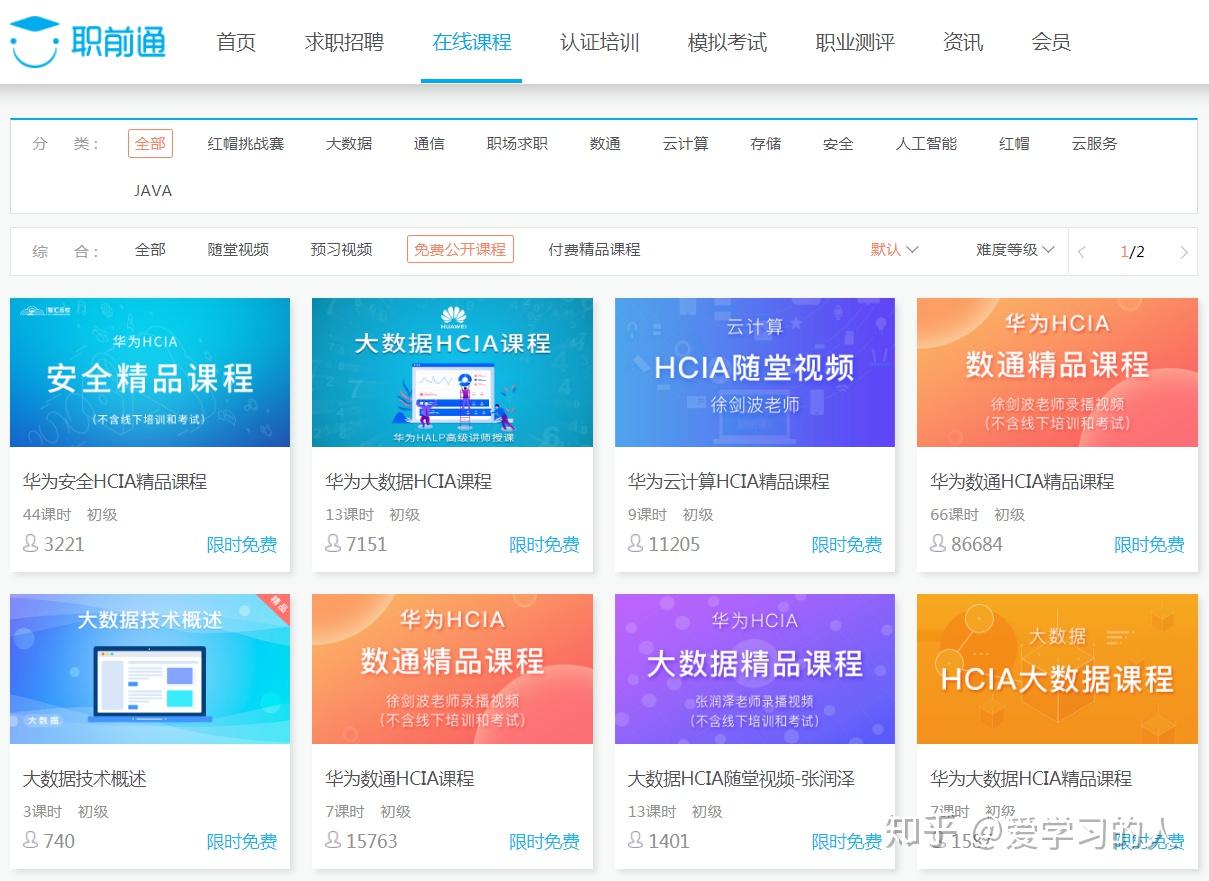This screenshot has width=1209, height=881.
Task: Click 限时免费 on 华为云计算HCIA精品课程 card
Action: (847, 545)
